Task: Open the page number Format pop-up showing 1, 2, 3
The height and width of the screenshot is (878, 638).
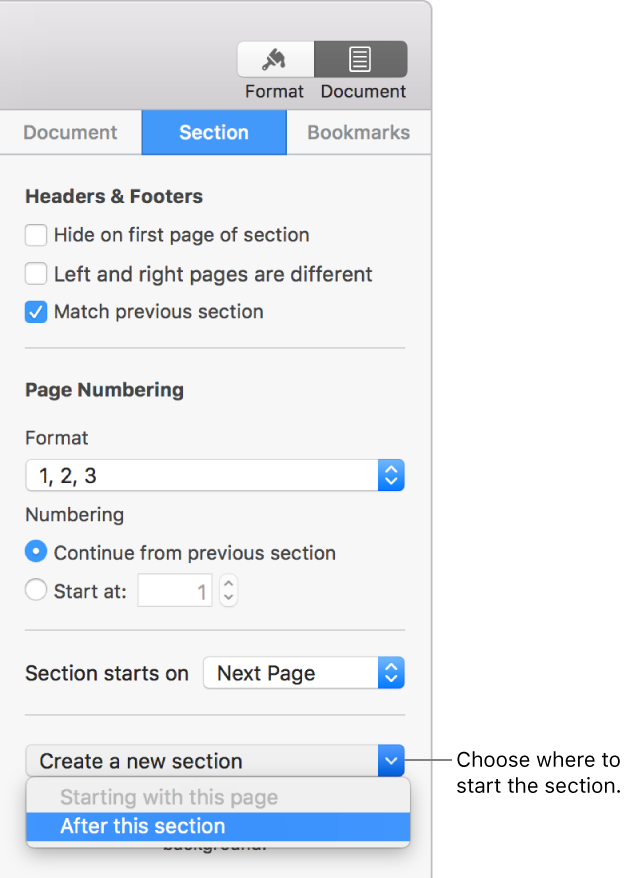Action: click(x=200, y=475)
